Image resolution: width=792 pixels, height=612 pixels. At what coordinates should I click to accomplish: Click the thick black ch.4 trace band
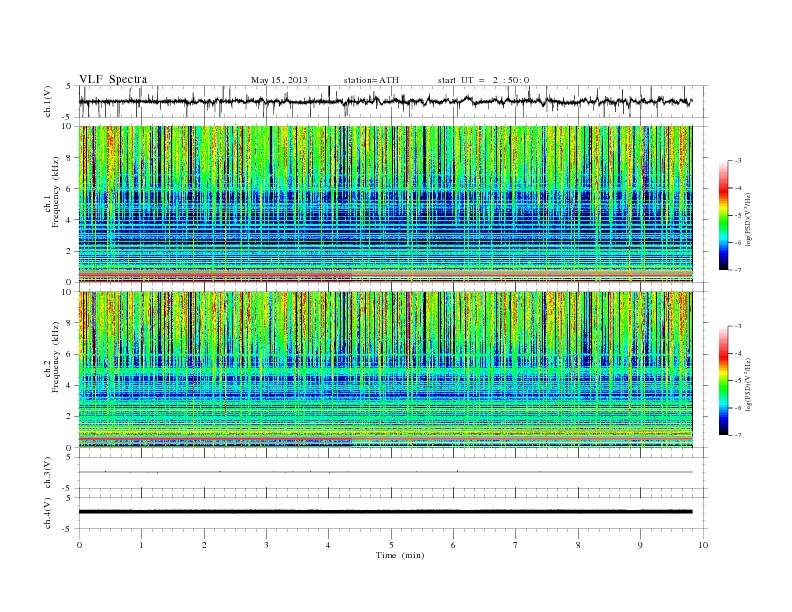point(385,512)
